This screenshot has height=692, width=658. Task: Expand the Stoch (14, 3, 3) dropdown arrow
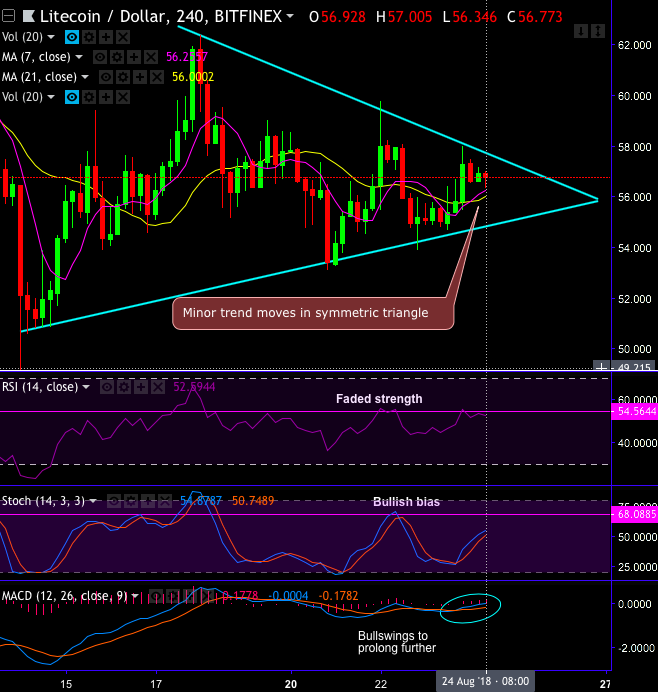pyautogui.click(x=93, y=501)
